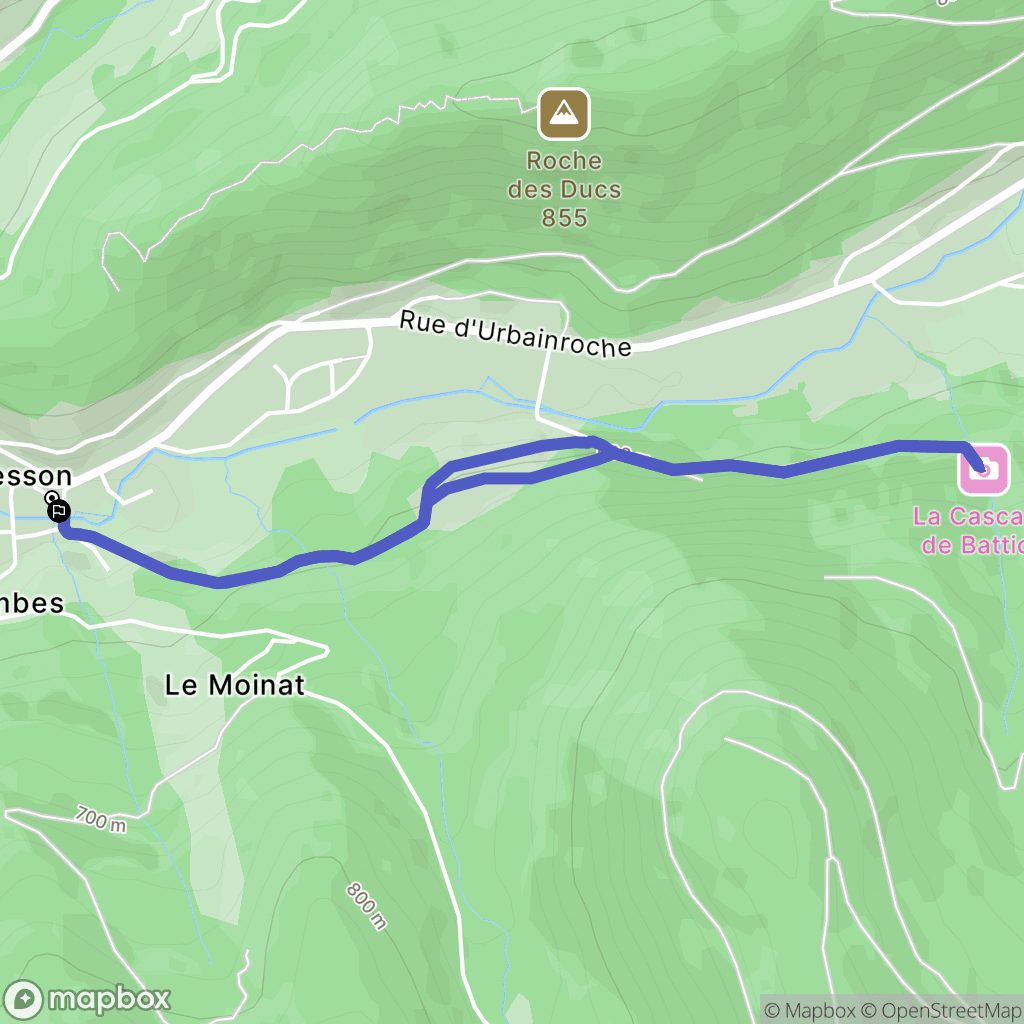1024x1024 pixels.
Task: Click the Mapbox logo icon
Action: point(24,1000)
